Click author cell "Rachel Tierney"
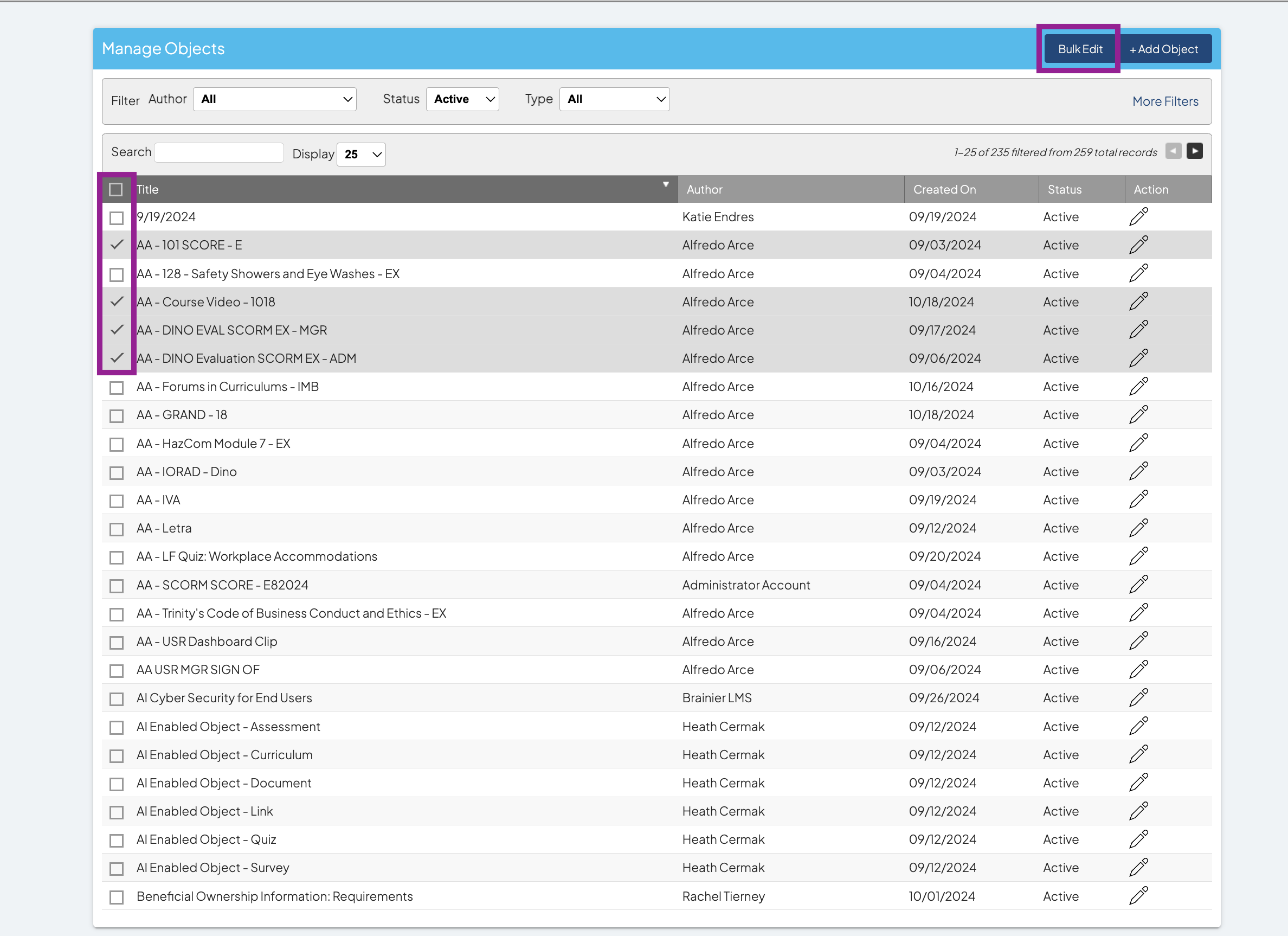Image resolution: width=1288 pixels, height=936 pixels. 724,896
